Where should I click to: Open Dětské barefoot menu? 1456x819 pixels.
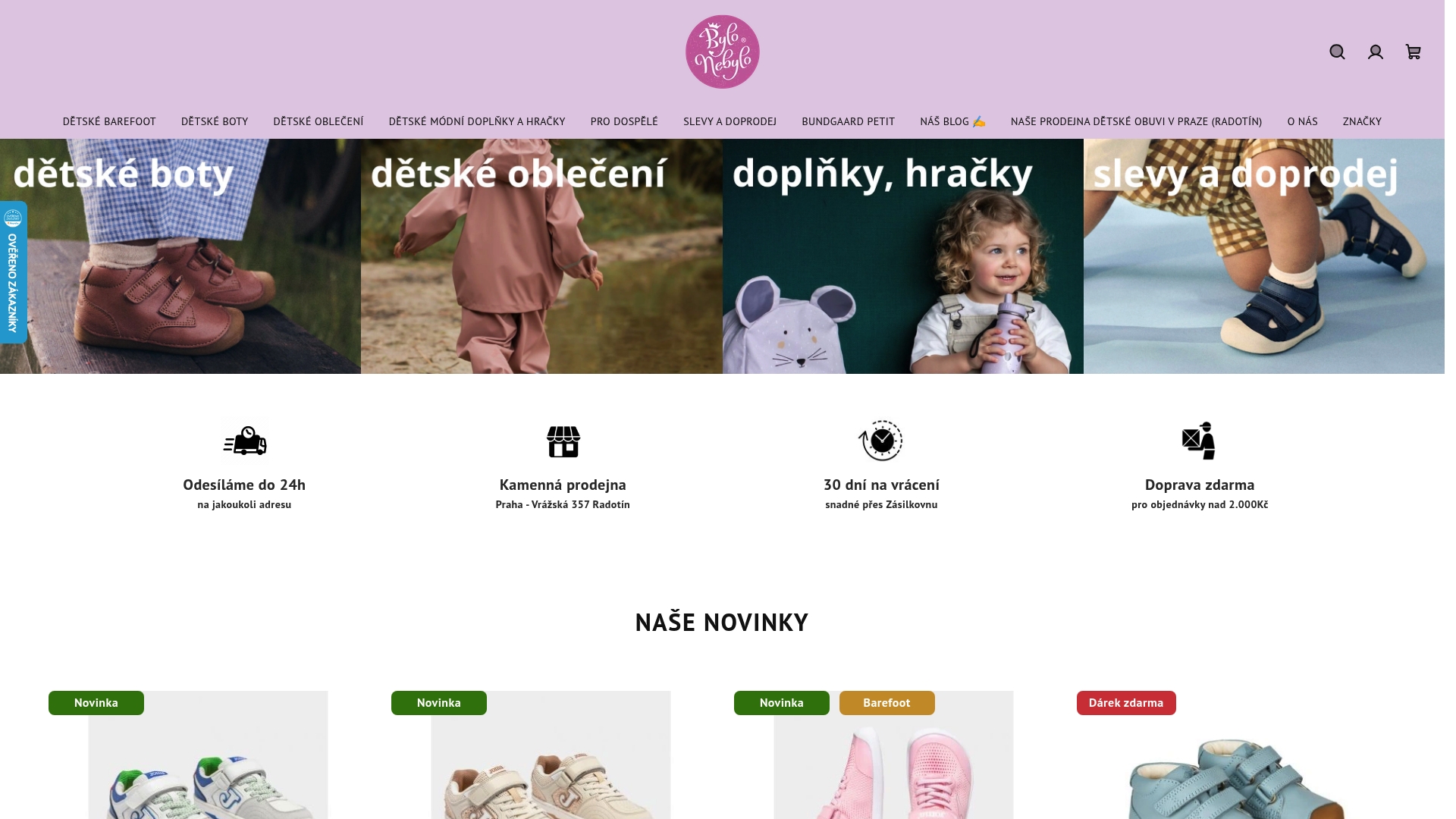coord(109,121)
